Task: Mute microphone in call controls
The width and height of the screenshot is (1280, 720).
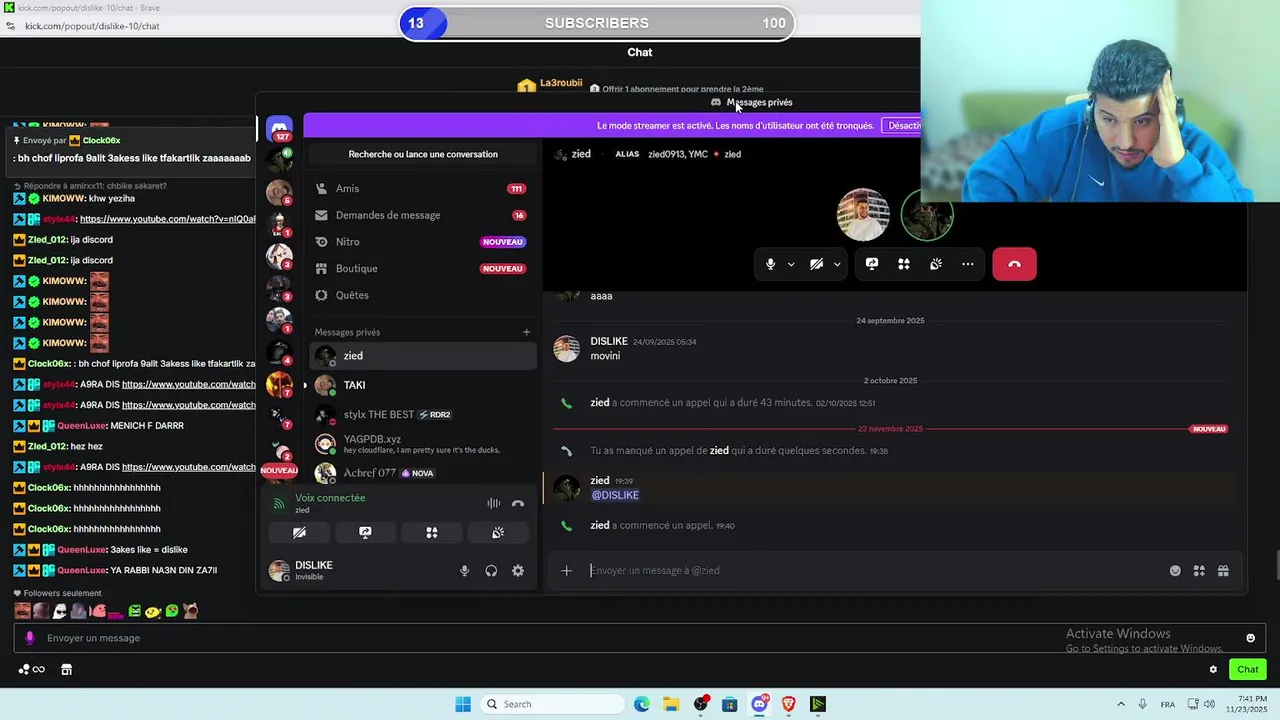Action: click(x=770, y=264)
